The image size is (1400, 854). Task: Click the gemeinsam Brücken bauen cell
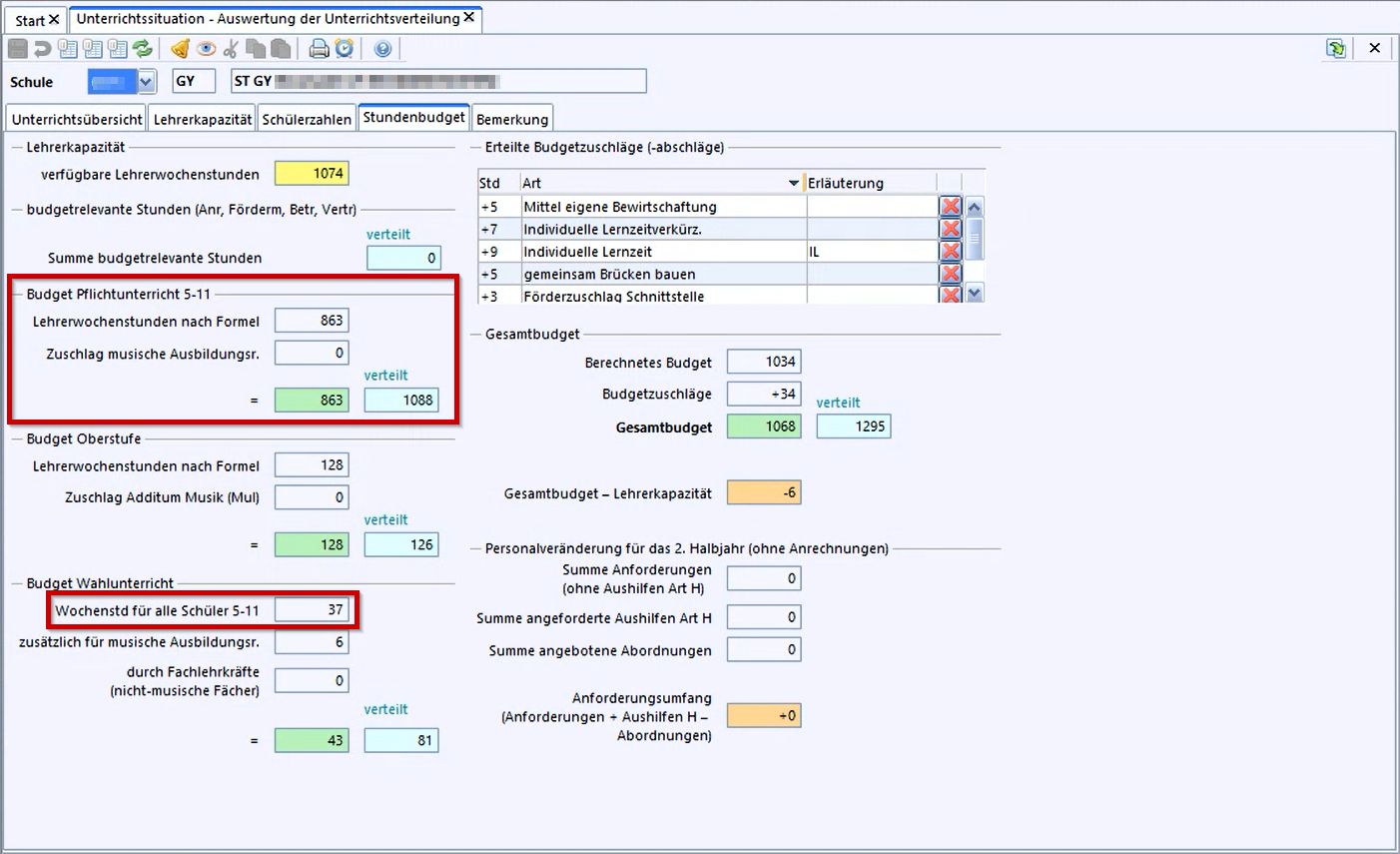point(663,274)
